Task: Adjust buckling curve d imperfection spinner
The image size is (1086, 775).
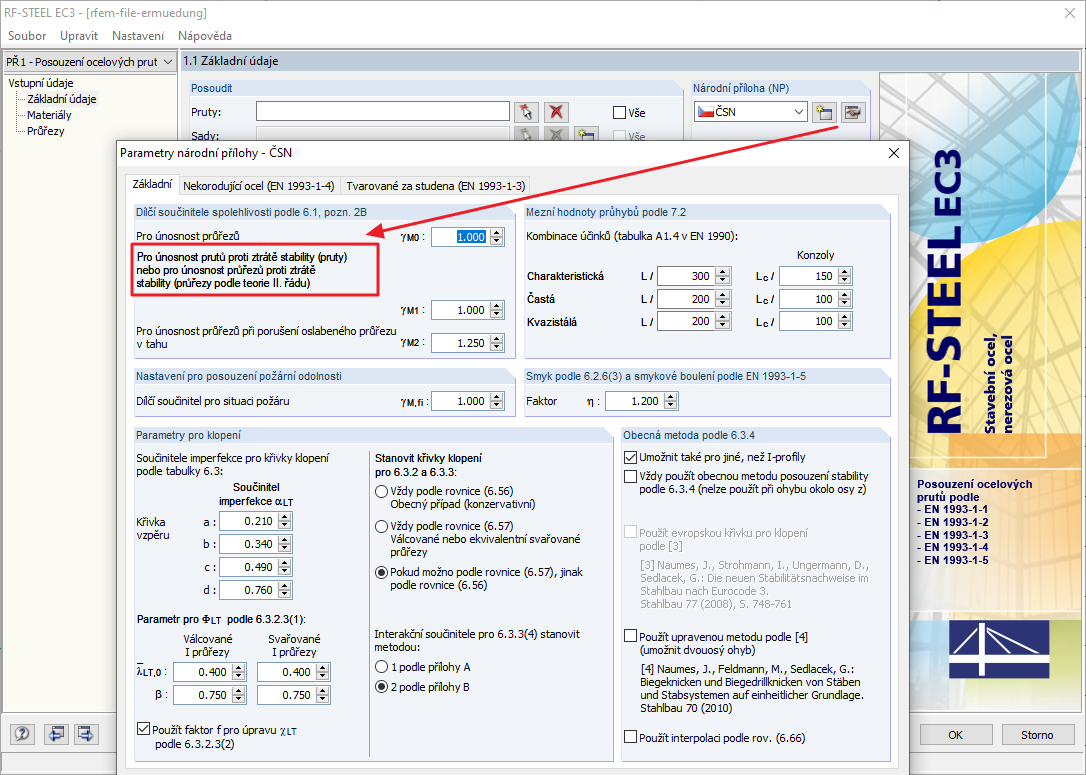Action: (285, 590)
